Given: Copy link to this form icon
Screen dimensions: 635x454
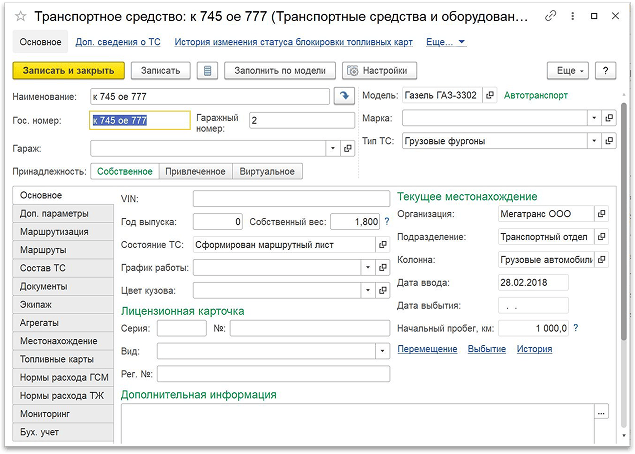Looking at the screenshot, I should point(550,16).
